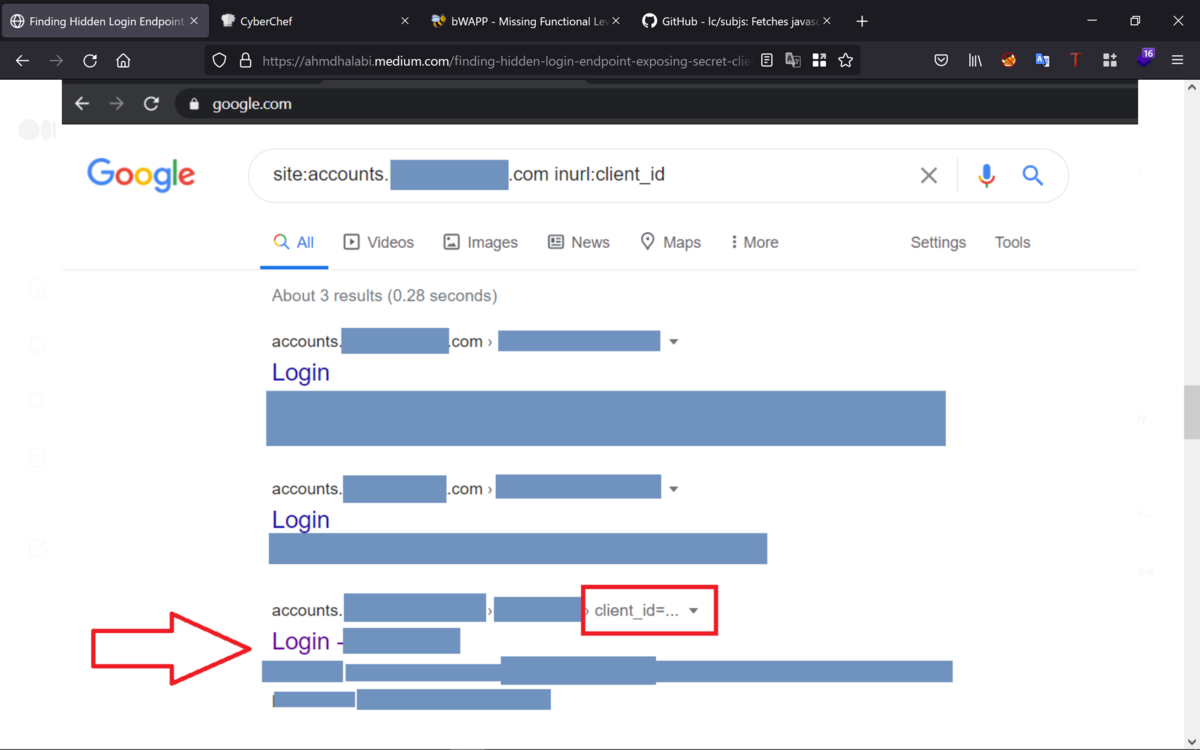Open purple extension with 16 badge
This screenshot has width=1200, height=750.
click(1144, 58)
